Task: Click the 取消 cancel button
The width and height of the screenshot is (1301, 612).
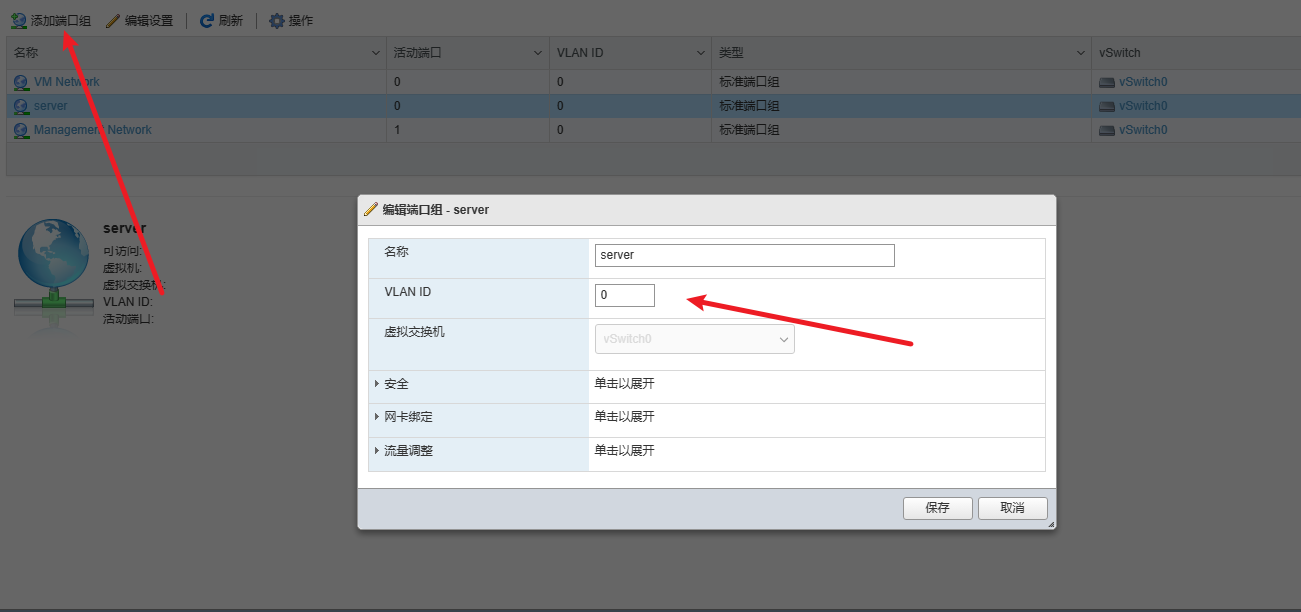Action: pos(1012,508)
